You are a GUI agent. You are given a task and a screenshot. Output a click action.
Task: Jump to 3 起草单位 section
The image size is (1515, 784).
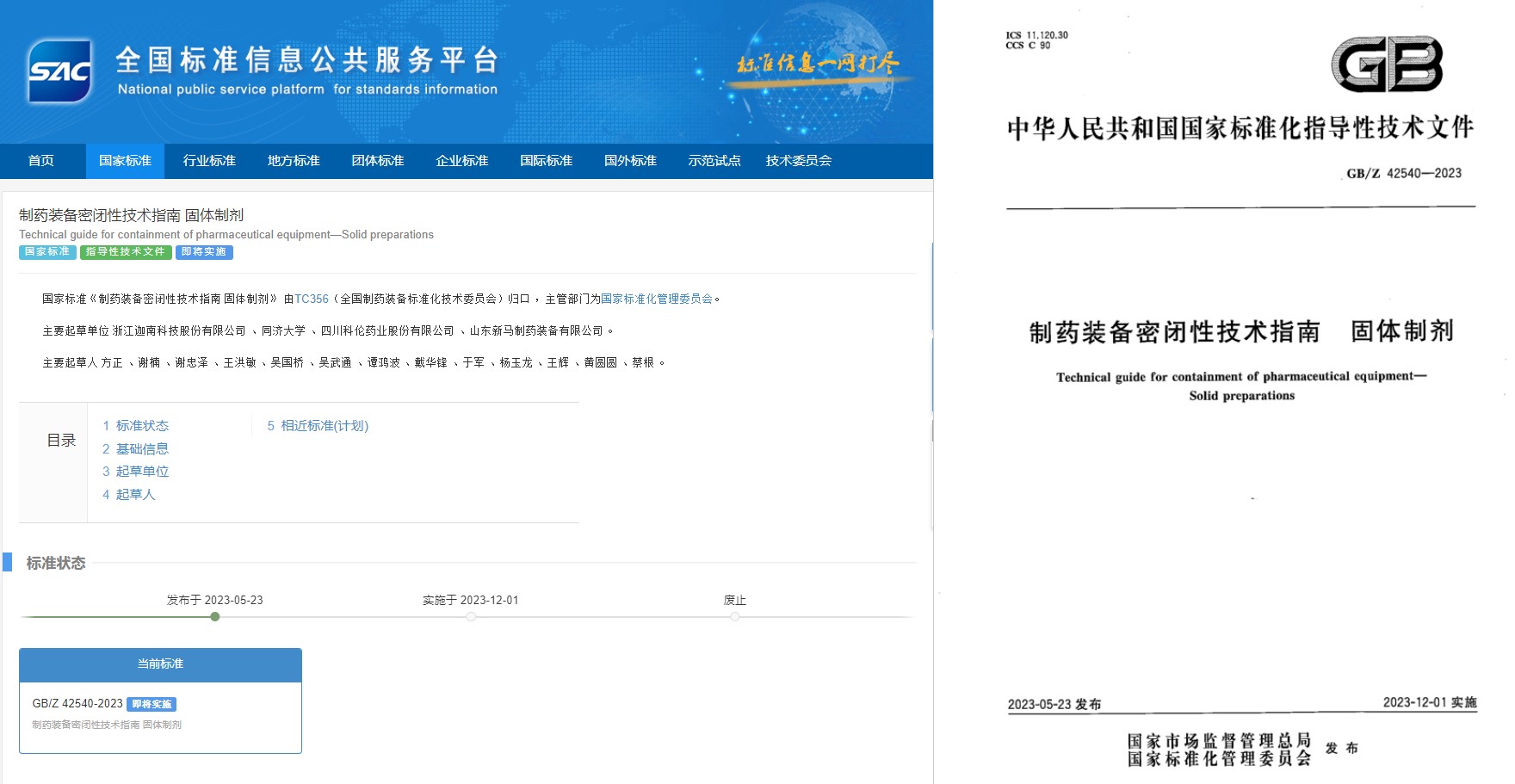[136, 472]
